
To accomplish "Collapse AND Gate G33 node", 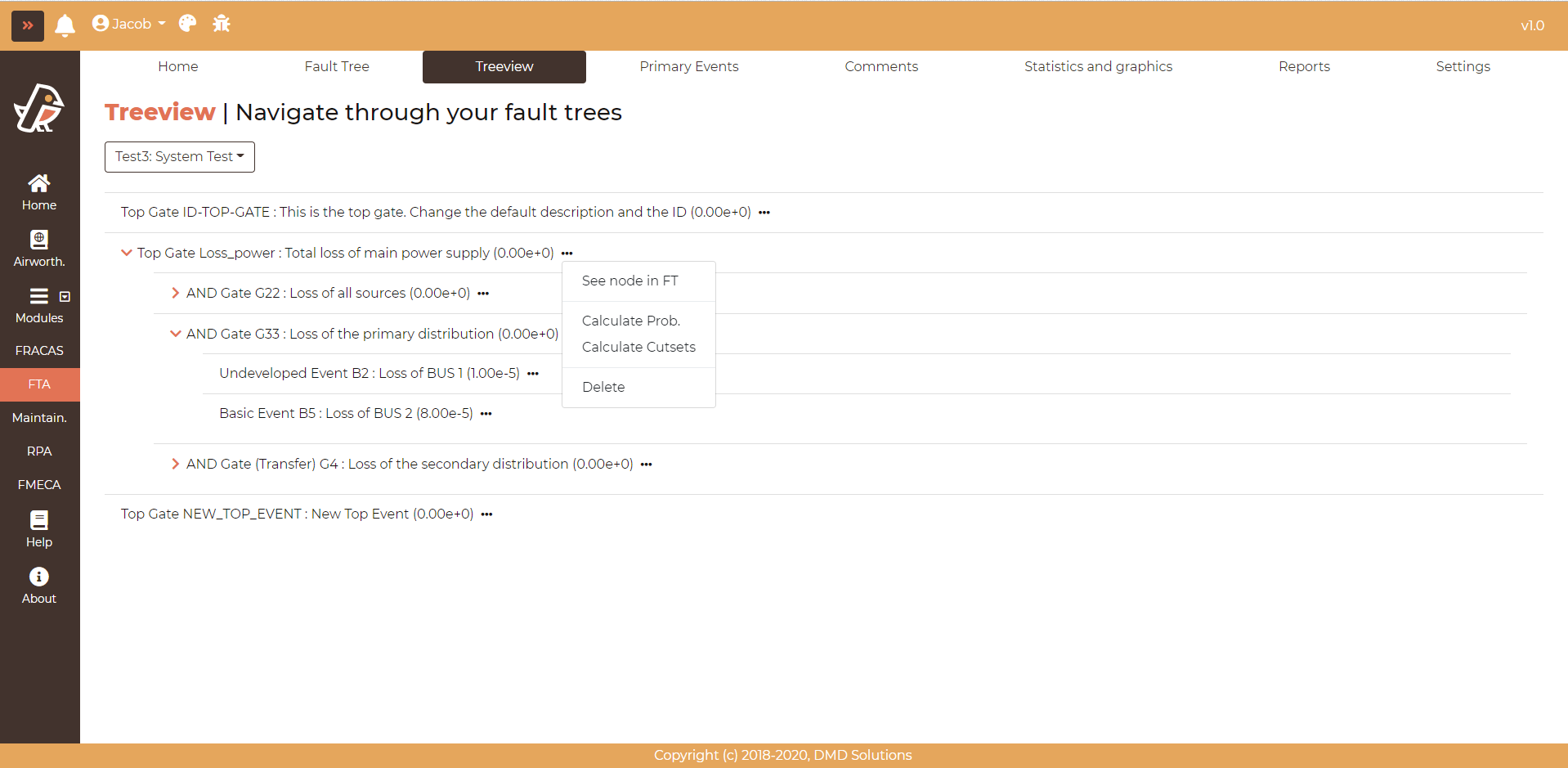I will click(x=175, y=334).
